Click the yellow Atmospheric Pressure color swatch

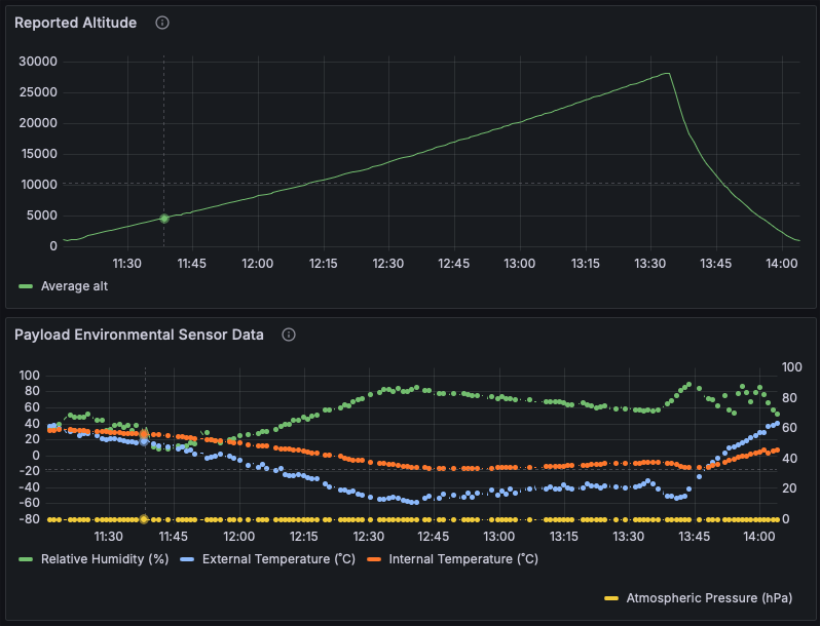[x=612, y=598]
